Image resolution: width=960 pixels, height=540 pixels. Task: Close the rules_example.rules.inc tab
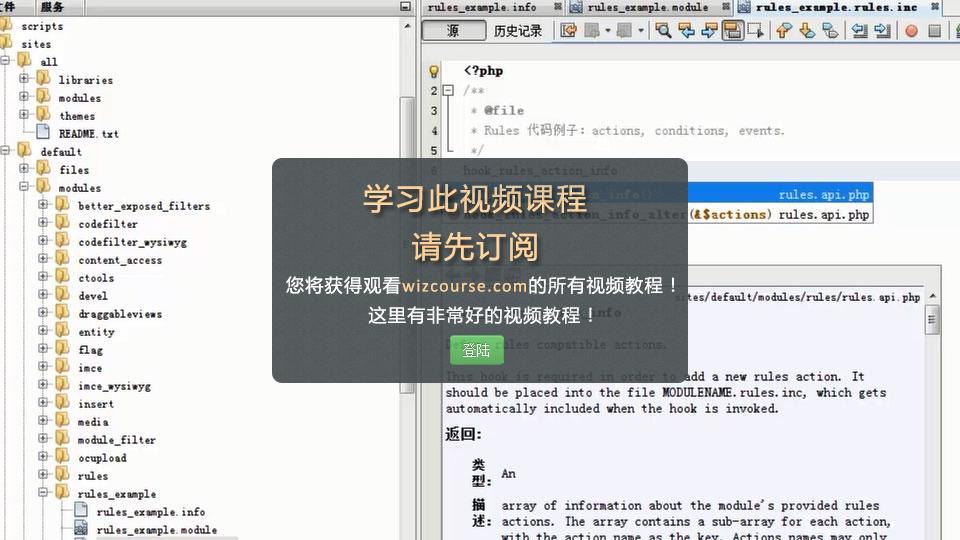935,7
